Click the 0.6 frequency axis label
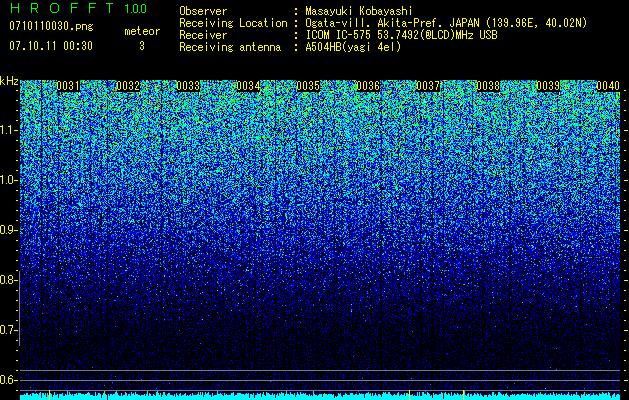 pos(8,380)
